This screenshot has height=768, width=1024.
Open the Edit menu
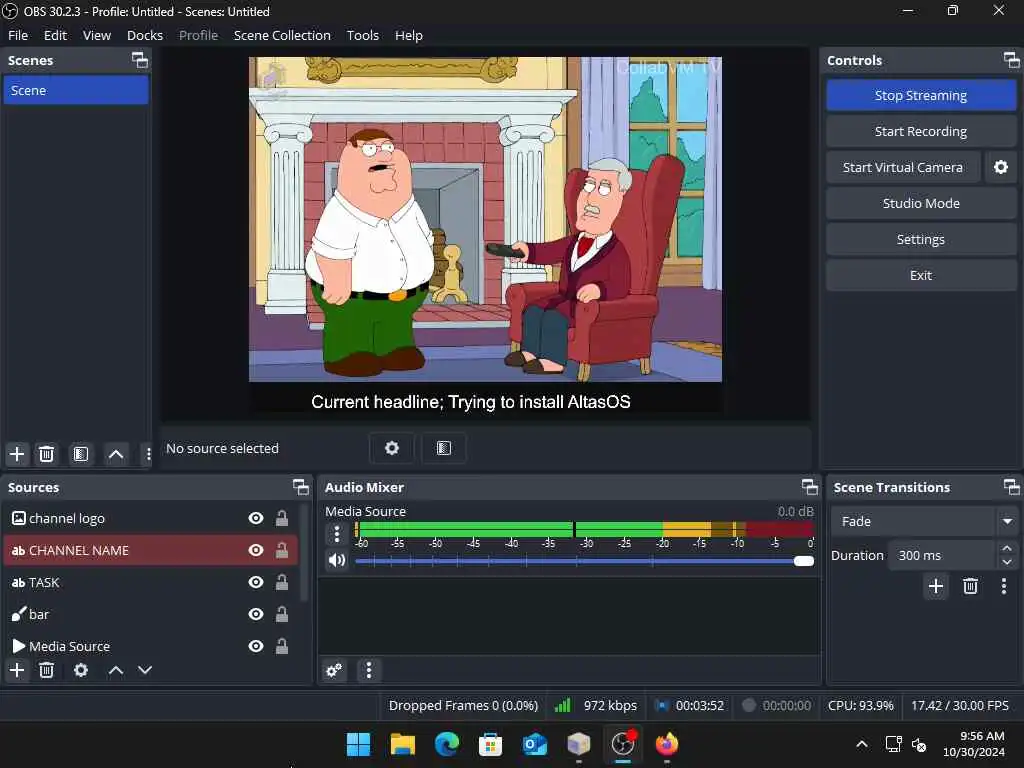(55, 35)
